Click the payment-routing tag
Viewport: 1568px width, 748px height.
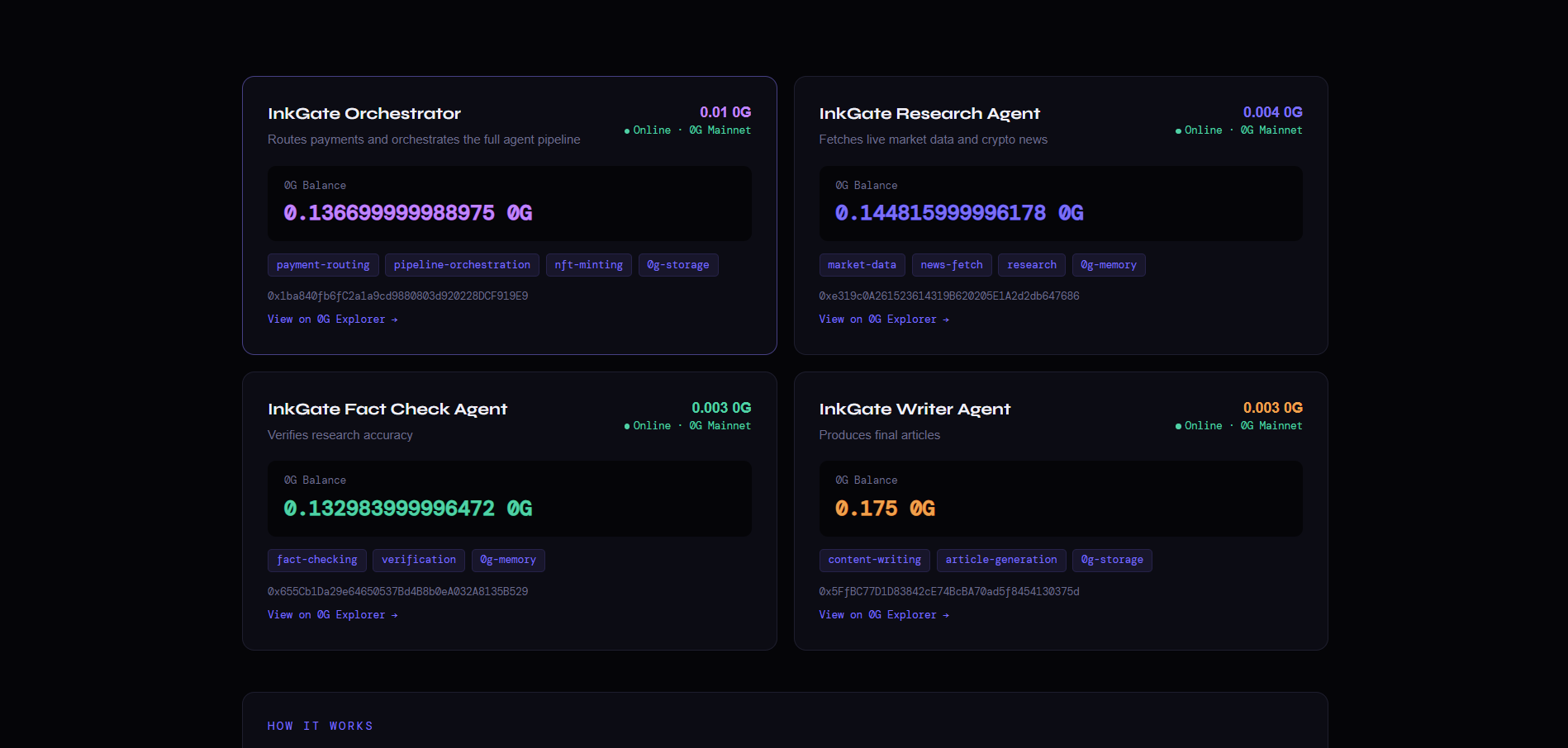coord(323,265)
